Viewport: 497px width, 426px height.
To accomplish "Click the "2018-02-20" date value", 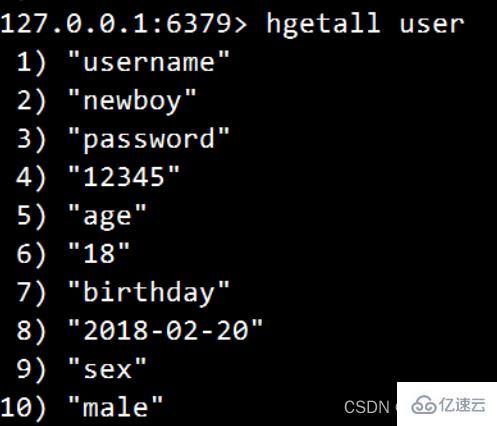I will point(165,330).
